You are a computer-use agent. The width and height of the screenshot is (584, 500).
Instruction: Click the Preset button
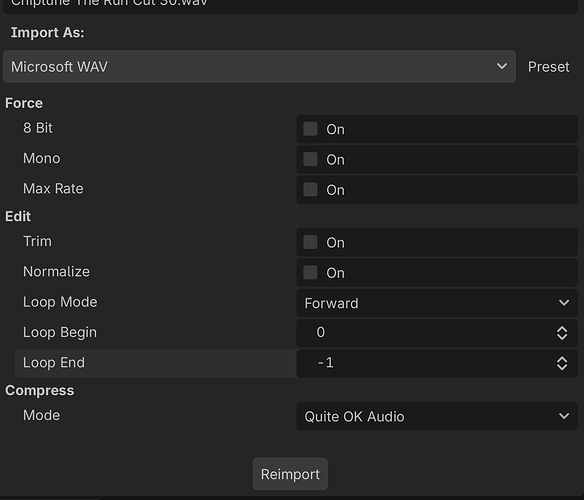(x=549, y=67)
